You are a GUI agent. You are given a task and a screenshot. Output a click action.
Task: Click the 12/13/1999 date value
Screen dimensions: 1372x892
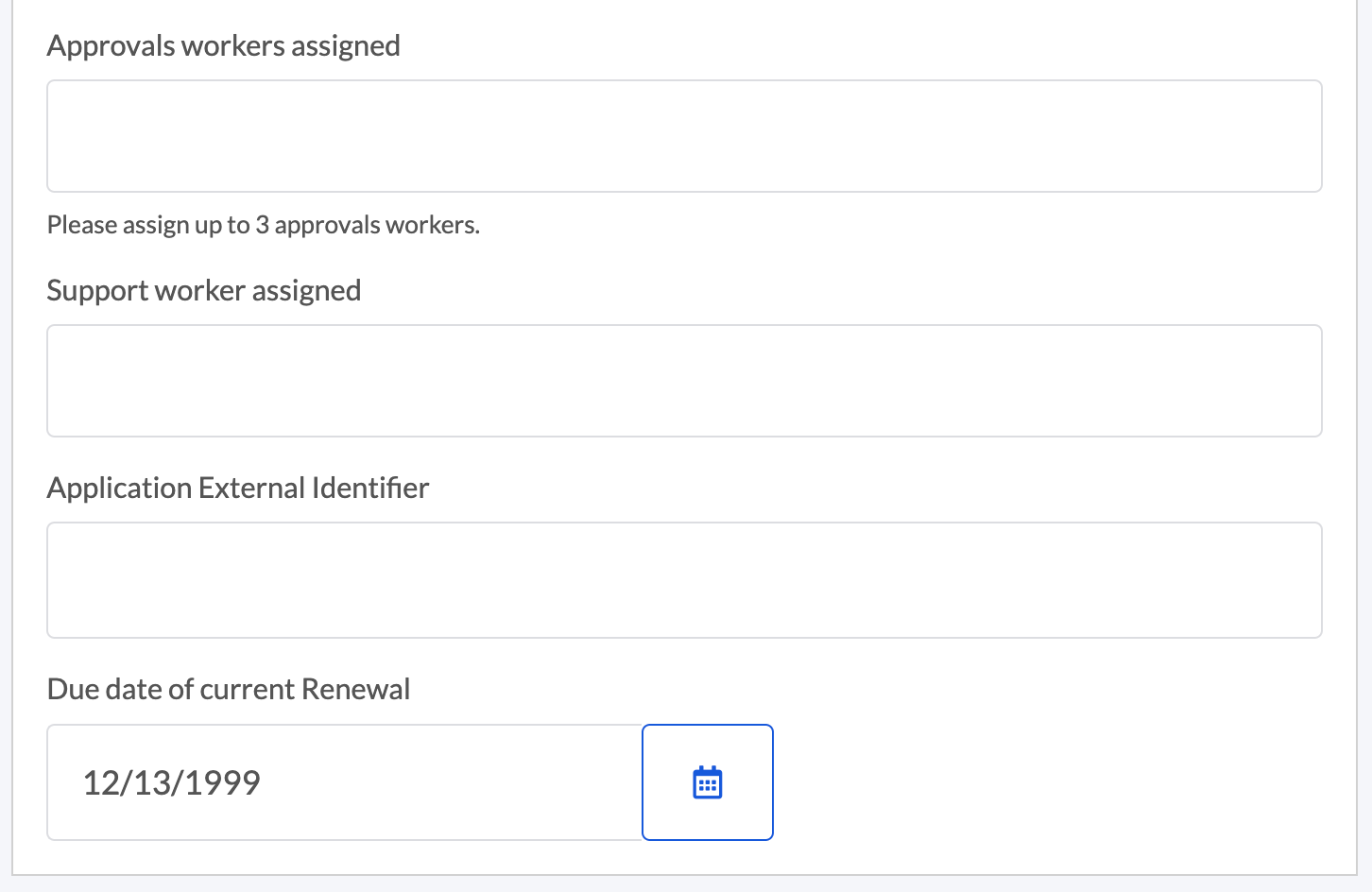(172, 782)
